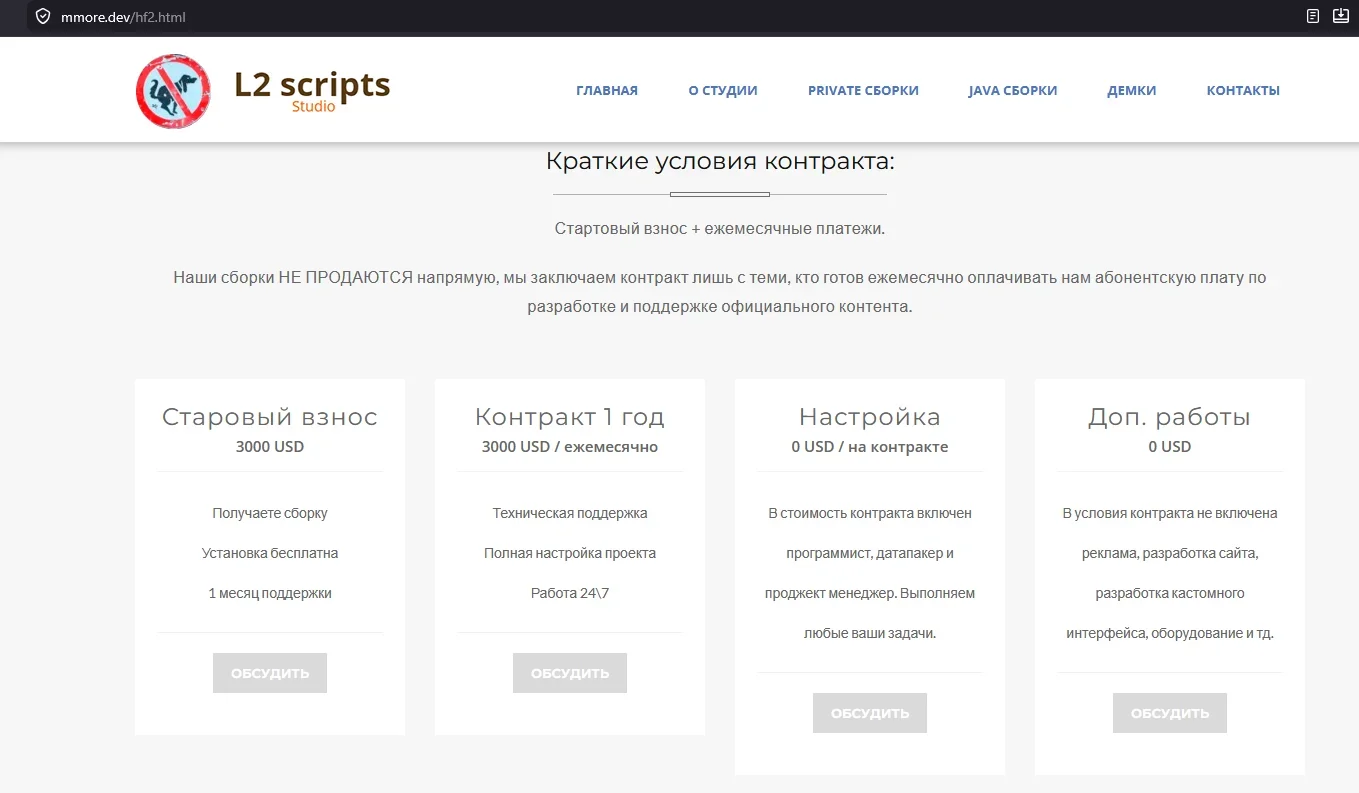The image size is (1359, 793).
Task: Click the mmore.dev/hf2.html address field
Action: (123, 17)
